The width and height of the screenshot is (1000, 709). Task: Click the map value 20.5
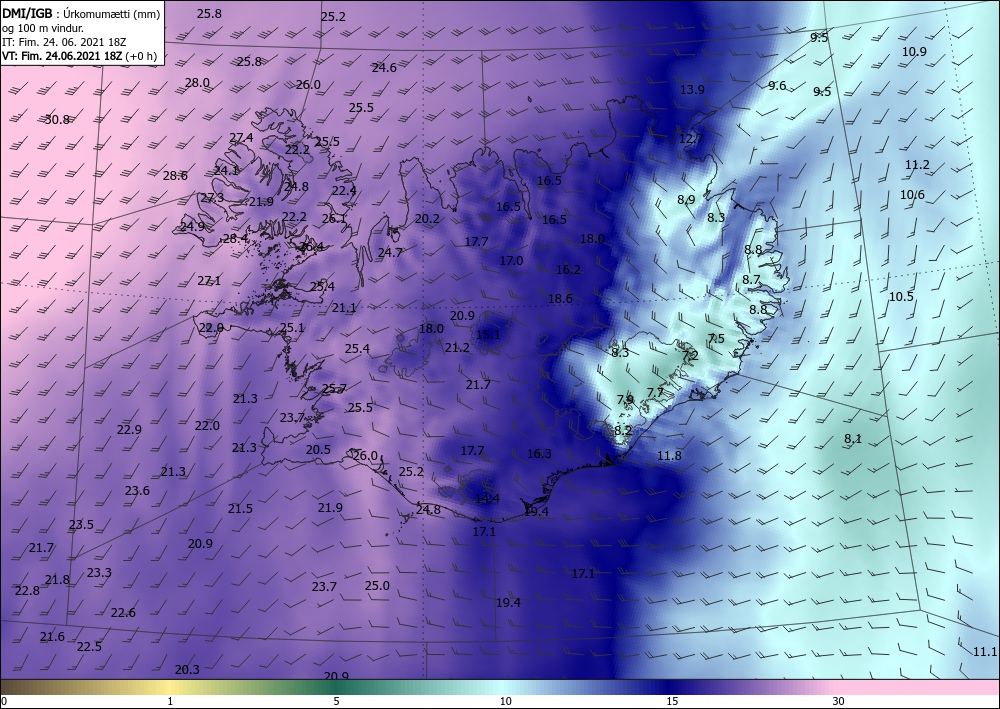(x=318, y=450)
